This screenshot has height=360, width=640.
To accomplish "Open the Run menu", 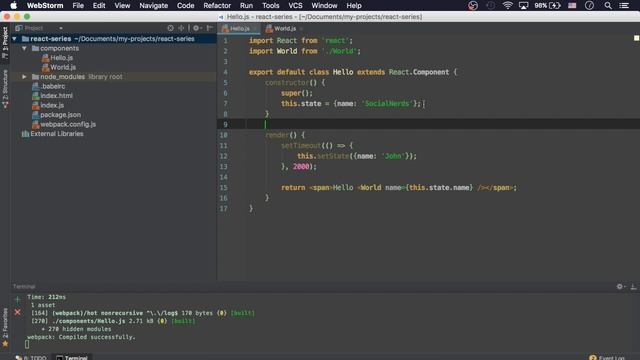I will (x=246, y=6).
